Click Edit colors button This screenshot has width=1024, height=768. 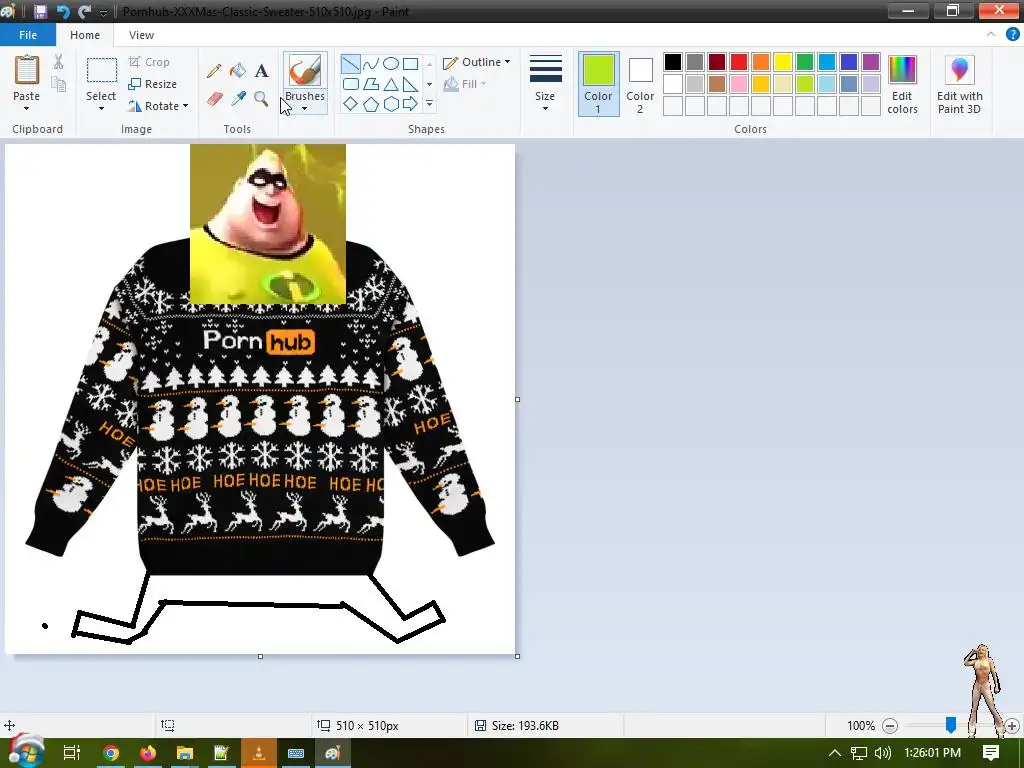coord(903,84)
